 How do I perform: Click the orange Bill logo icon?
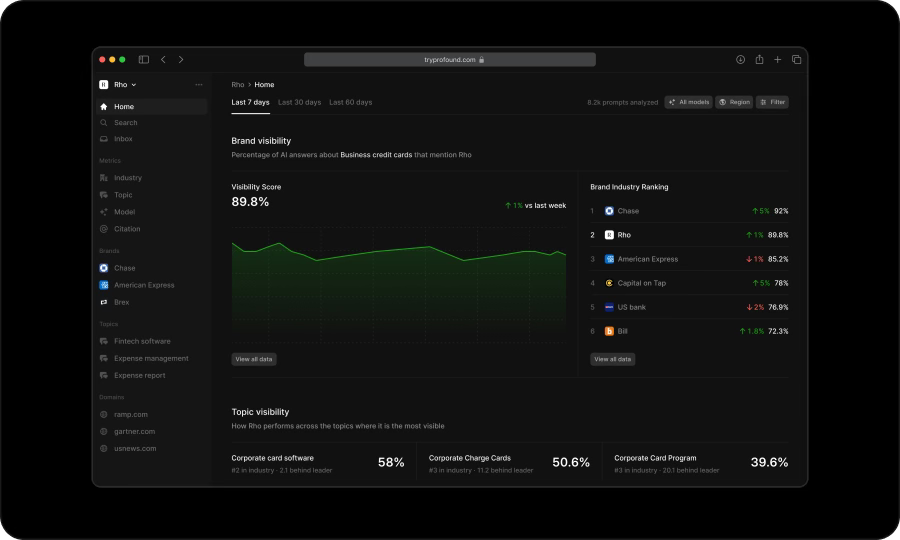[609, 332]
